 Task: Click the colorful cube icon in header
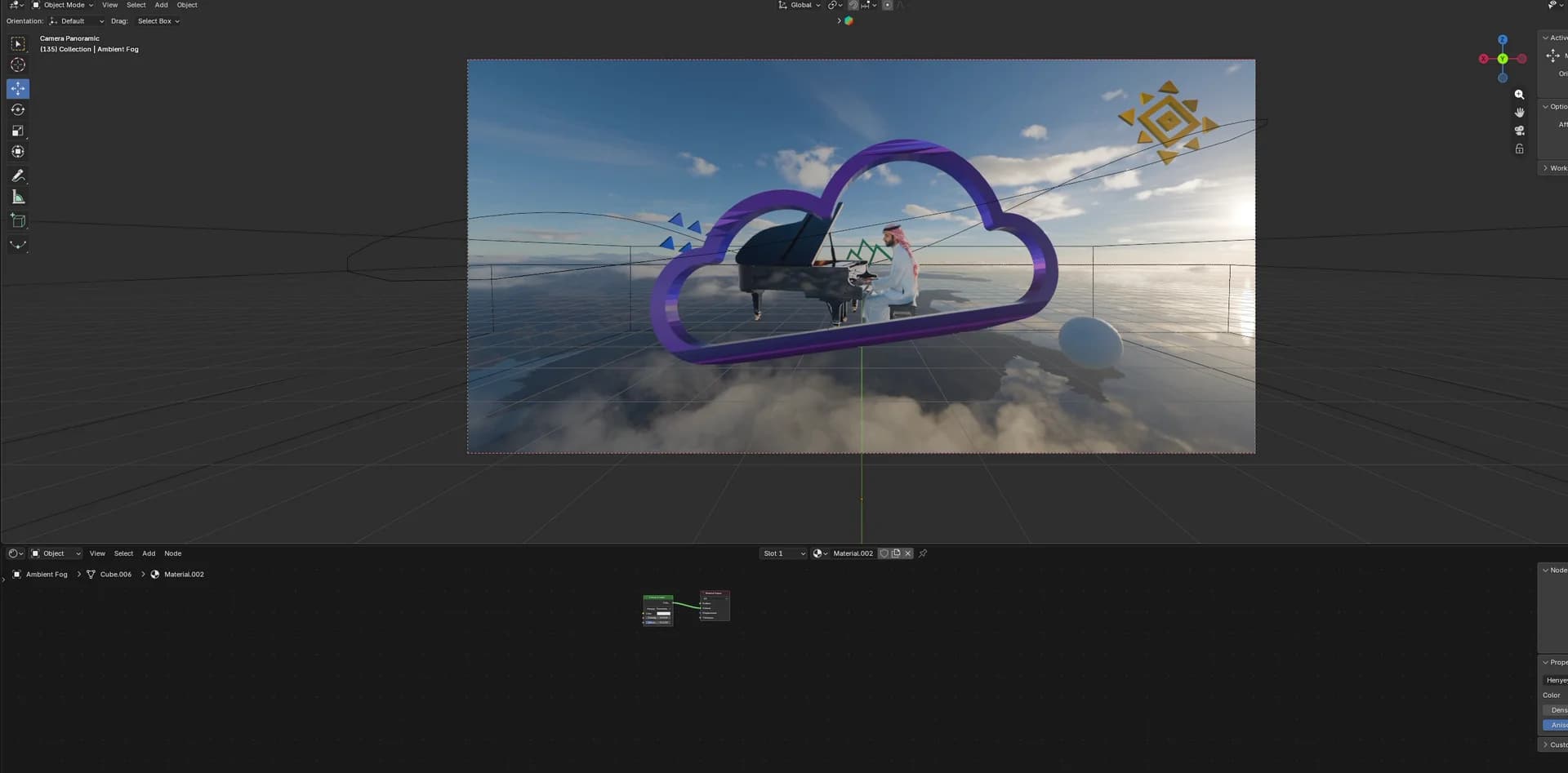pos(849,21)
